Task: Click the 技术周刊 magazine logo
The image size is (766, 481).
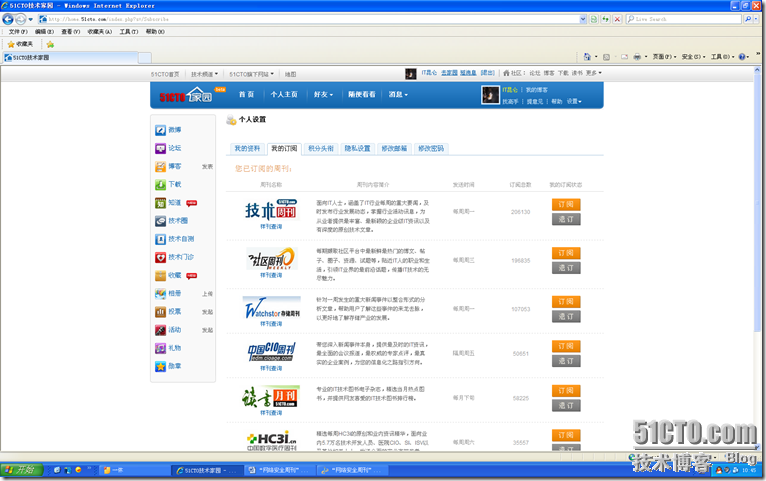Action: click(x=271, y=209)
